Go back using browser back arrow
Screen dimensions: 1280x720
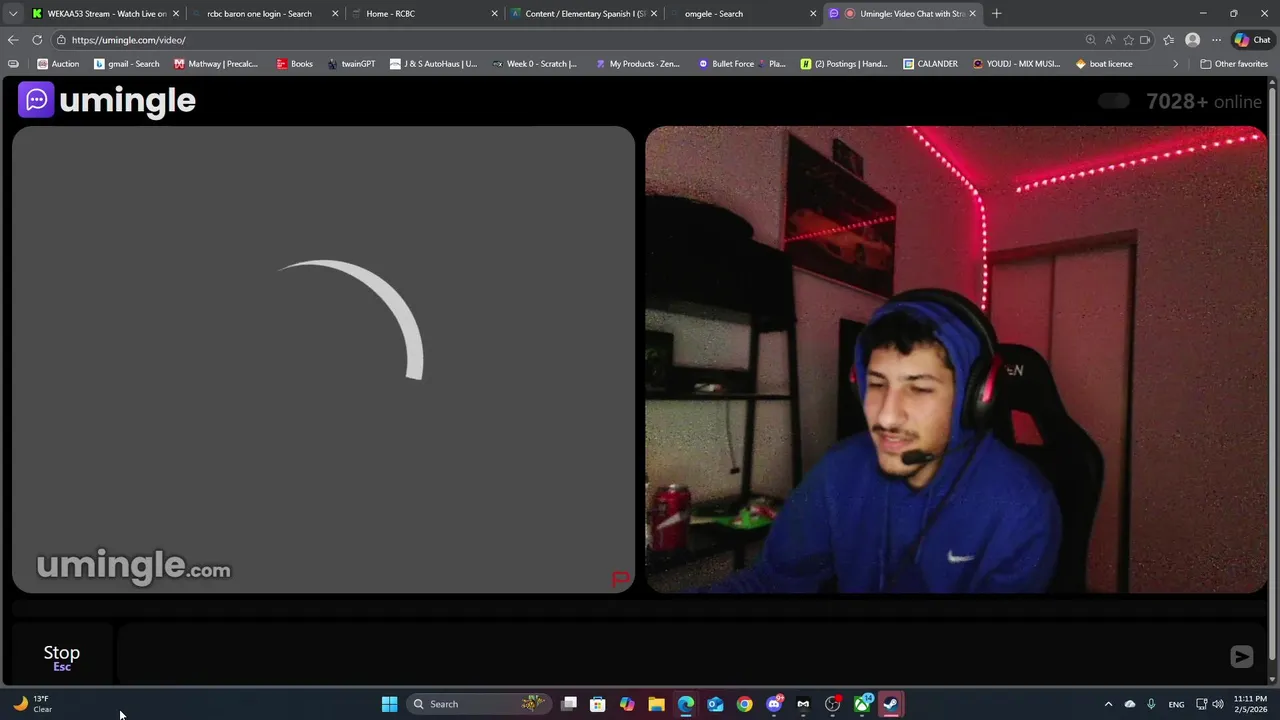pyautogui.click(x=12, y=40)
